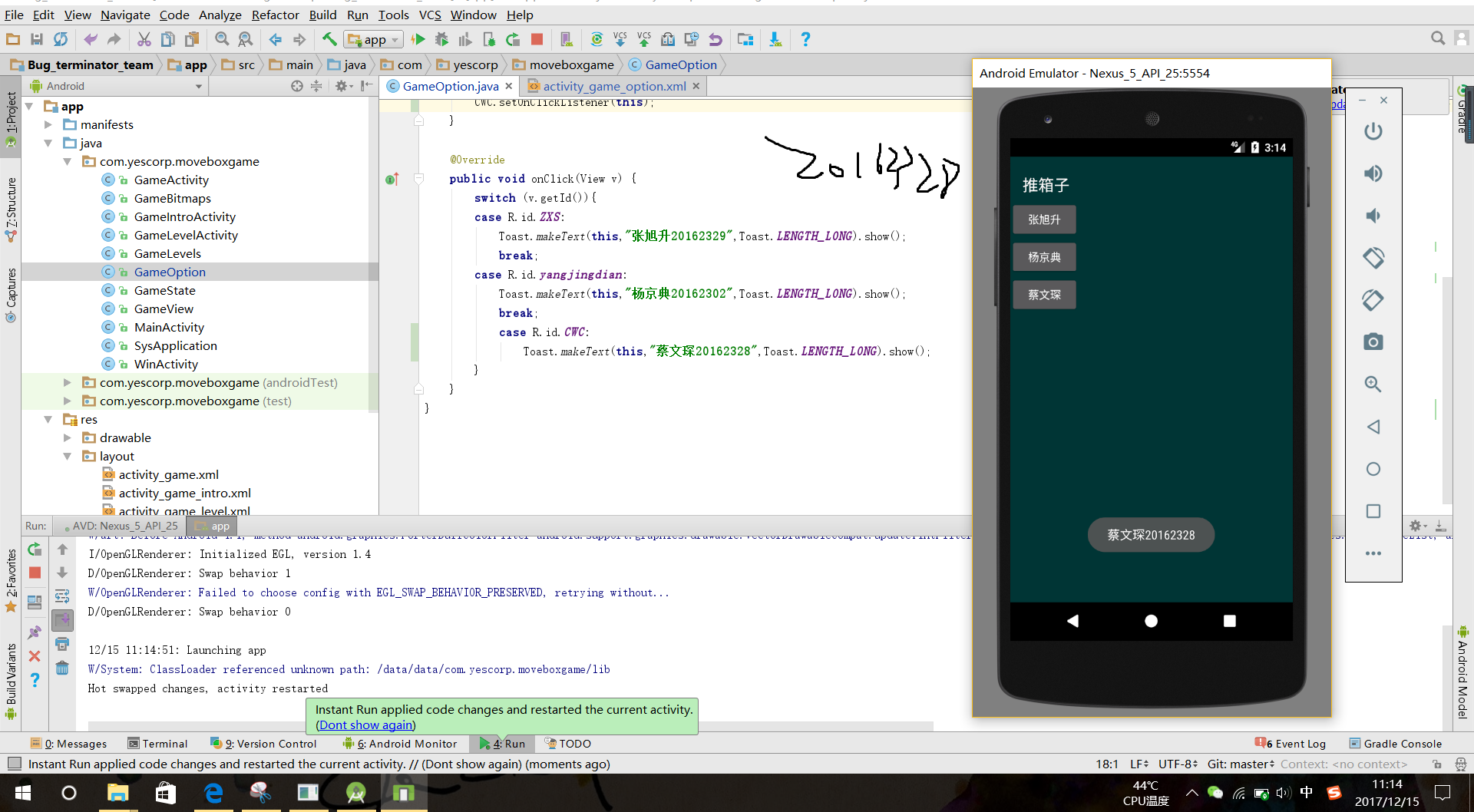Collapse the java folder
This screenshot has height=812, width=1474.
[48, 143]
